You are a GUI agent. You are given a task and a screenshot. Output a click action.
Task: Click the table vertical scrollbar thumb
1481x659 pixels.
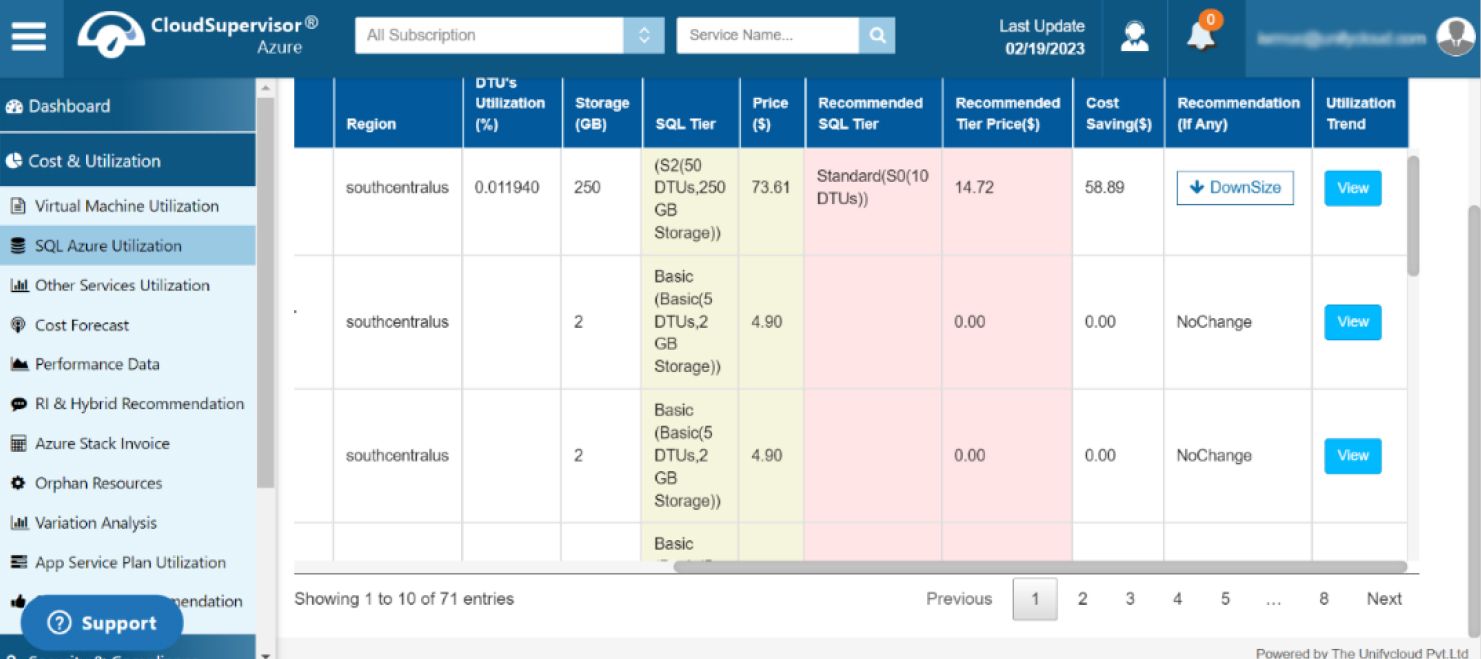(1413, 215)
